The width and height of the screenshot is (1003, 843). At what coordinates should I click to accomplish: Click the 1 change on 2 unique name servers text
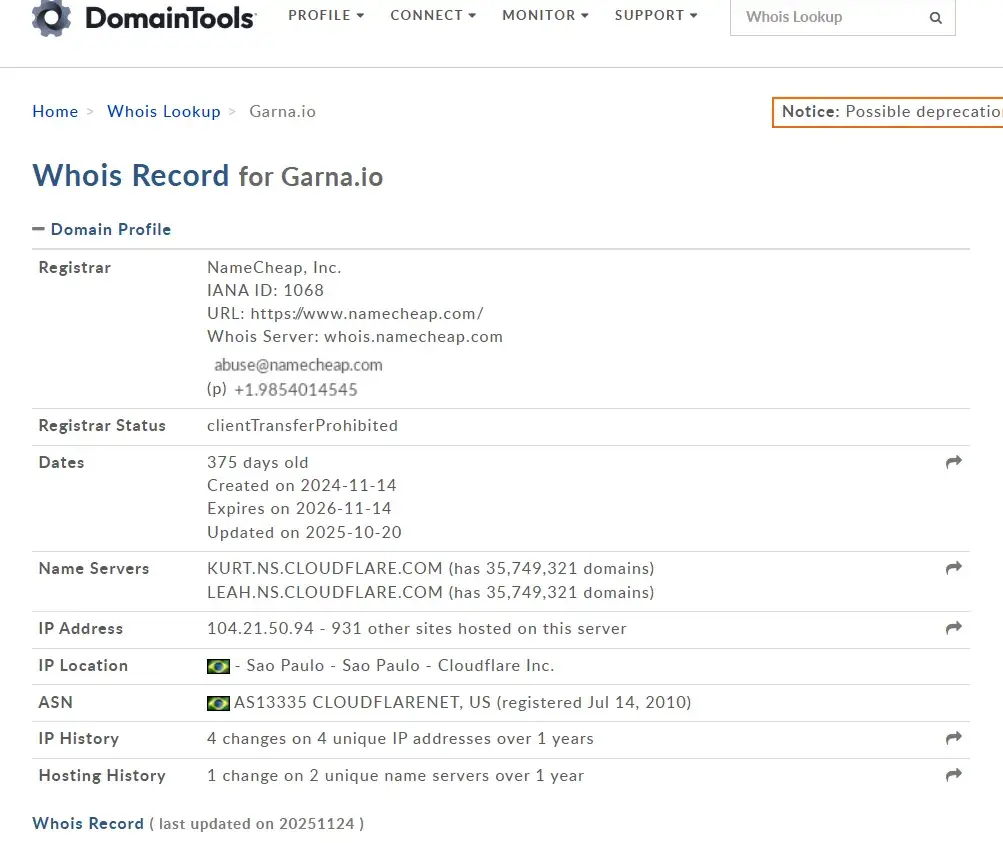coord(395,776)
